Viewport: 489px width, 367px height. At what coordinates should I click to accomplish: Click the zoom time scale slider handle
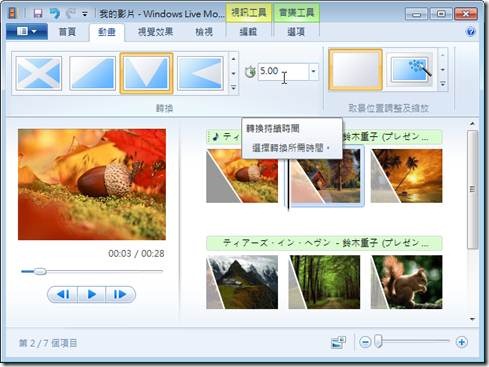[x=378, y=342]
